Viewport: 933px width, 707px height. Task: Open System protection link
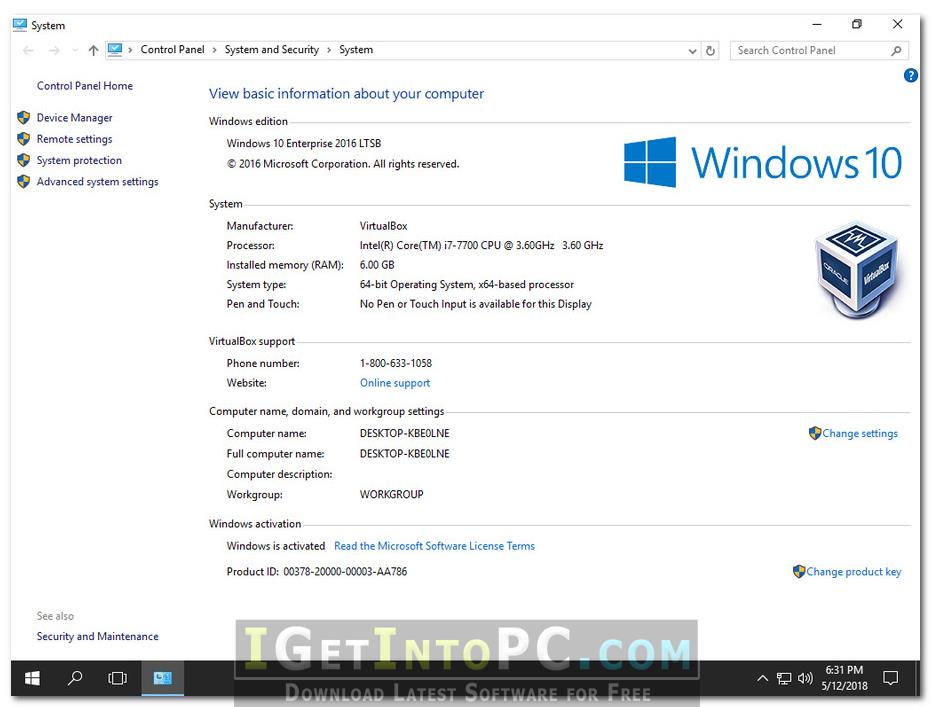coord(79,160)
